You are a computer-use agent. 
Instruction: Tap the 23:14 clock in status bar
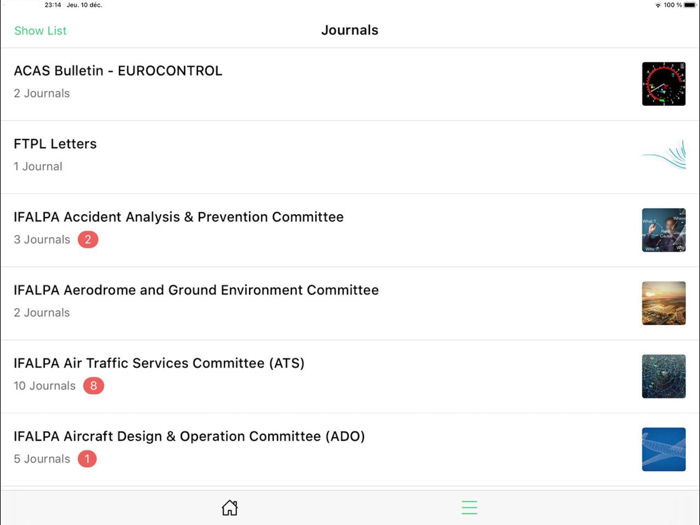(53, 5)
